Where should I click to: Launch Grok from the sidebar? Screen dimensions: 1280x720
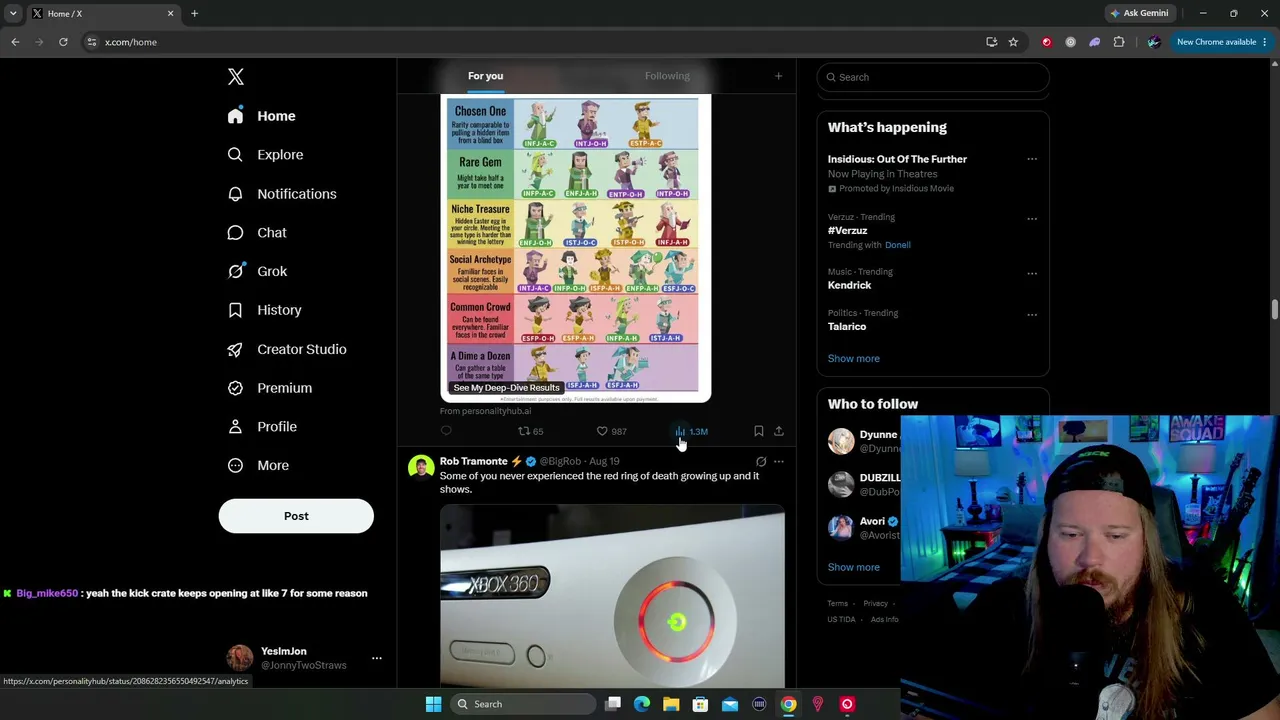click(x=257, y=271)
